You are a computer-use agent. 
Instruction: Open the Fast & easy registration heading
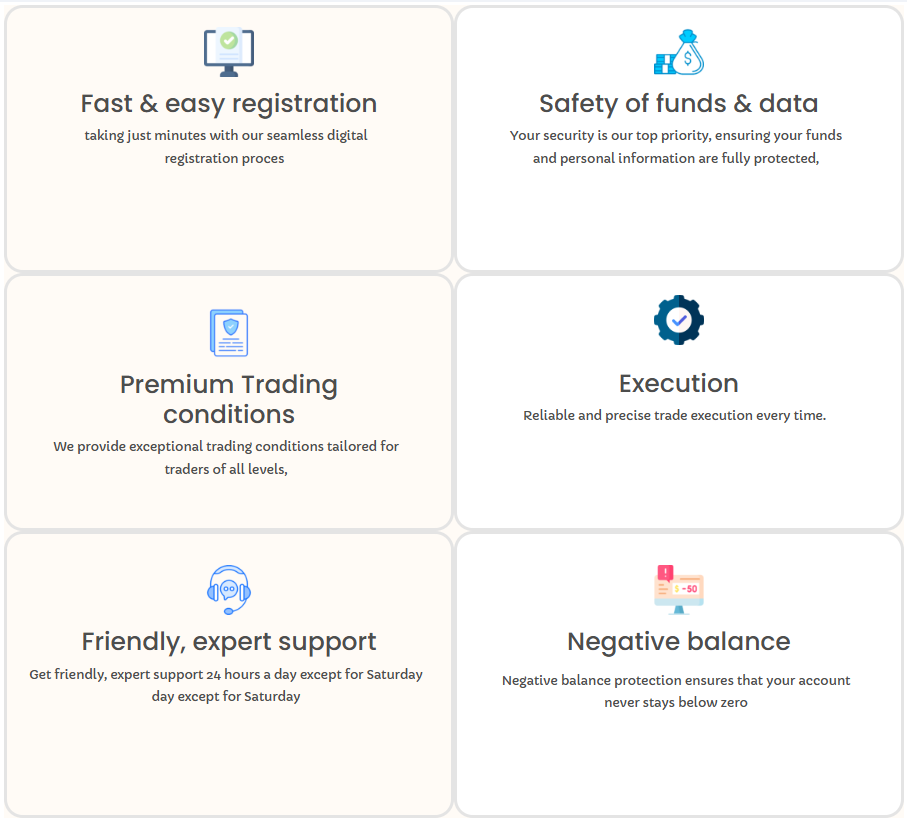coord(229,103)
